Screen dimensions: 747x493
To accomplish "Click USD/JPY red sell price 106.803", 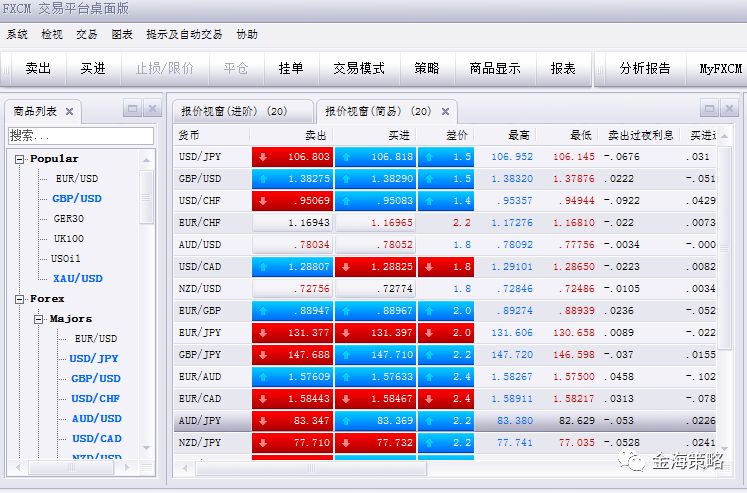I will point(292,157).
